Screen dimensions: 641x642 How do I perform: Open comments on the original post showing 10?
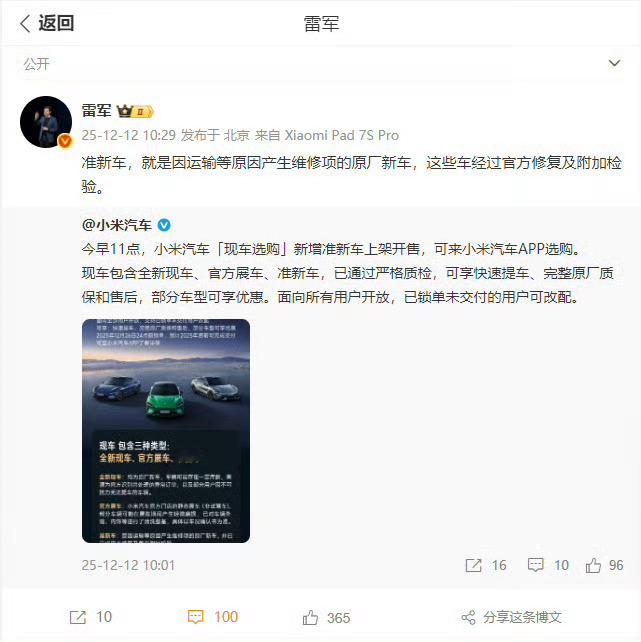coord(548,565)
